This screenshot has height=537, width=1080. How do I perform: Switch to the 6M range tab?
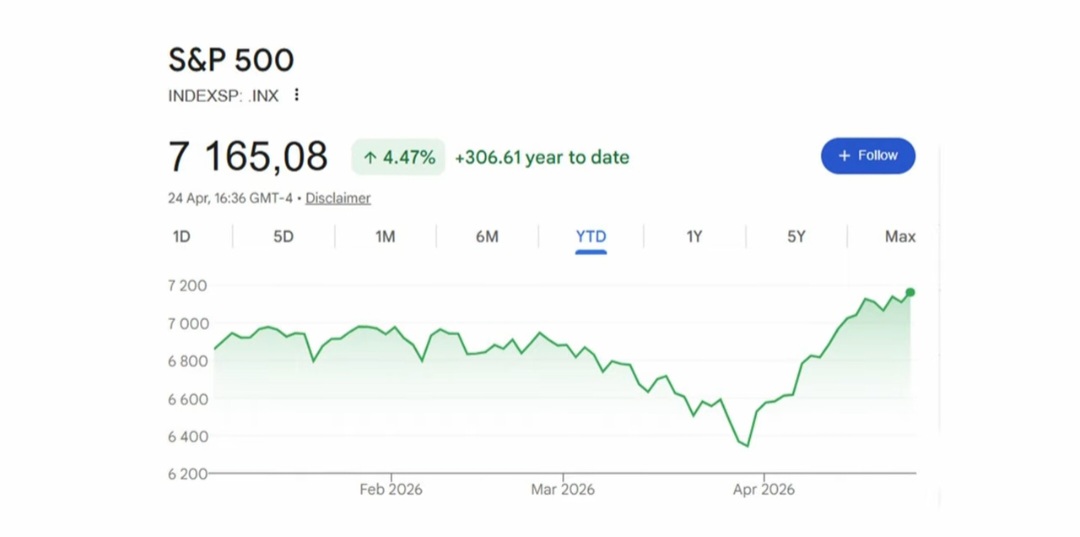pyautogui.click(x=487, y=237)
